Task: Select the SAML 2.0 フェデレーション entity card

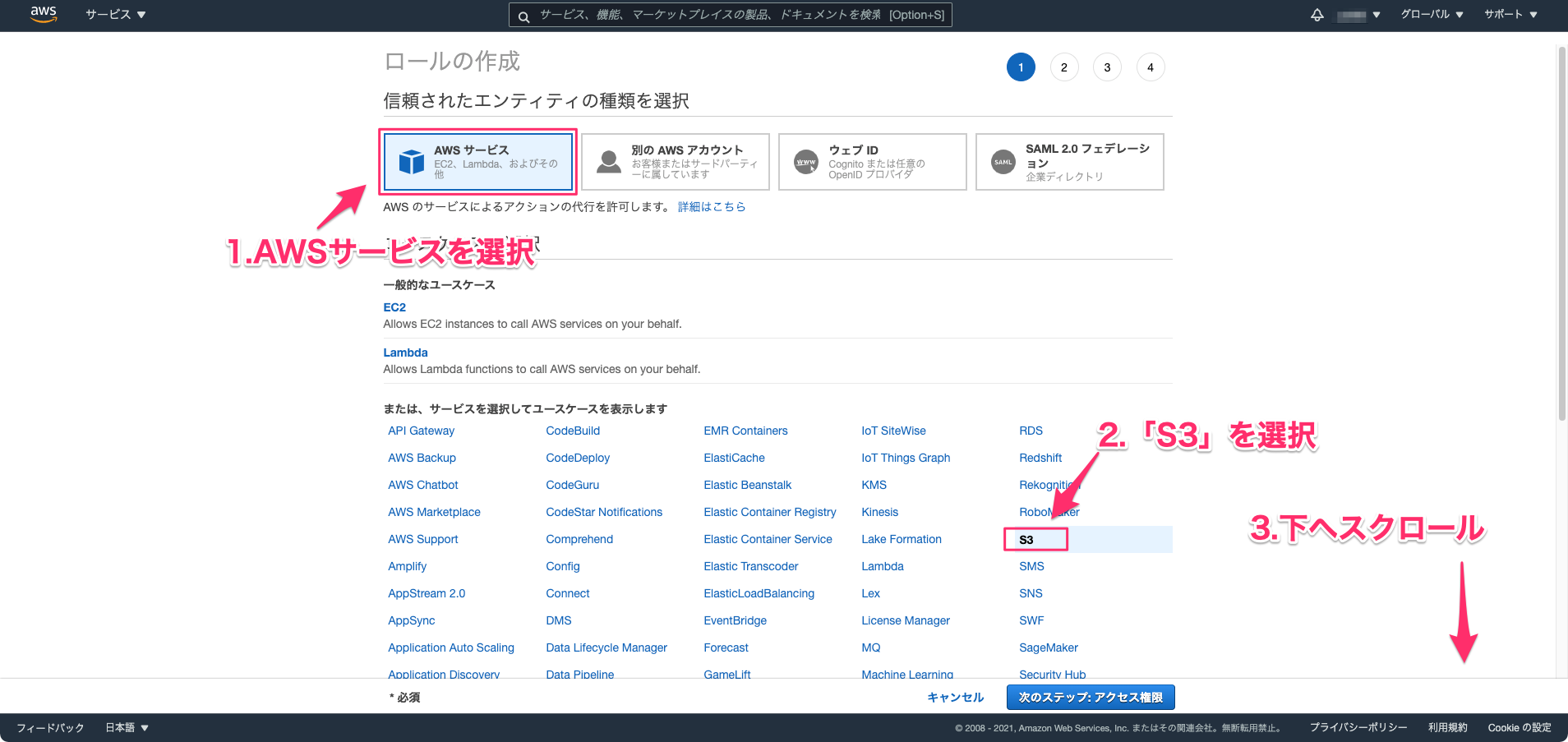Action: tap(1070, 162)
